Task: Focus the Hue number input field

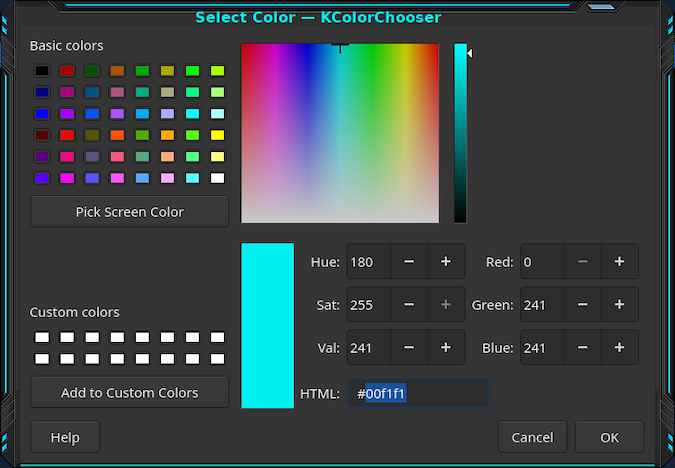Action: coord(367,262)
